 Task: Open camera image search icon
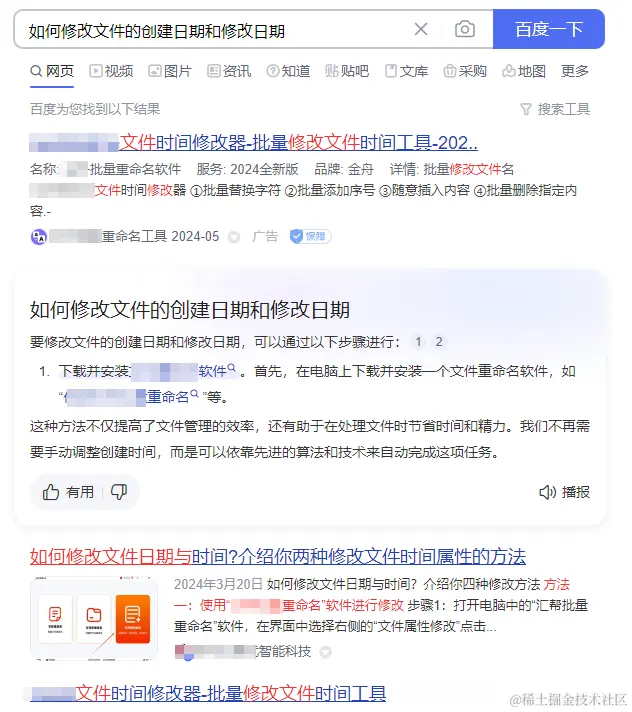tap(464, 30)
